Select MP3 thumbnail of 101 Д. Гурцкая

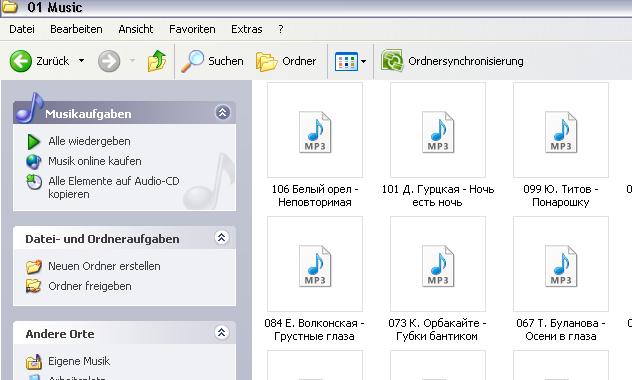(x=438, y=130)
